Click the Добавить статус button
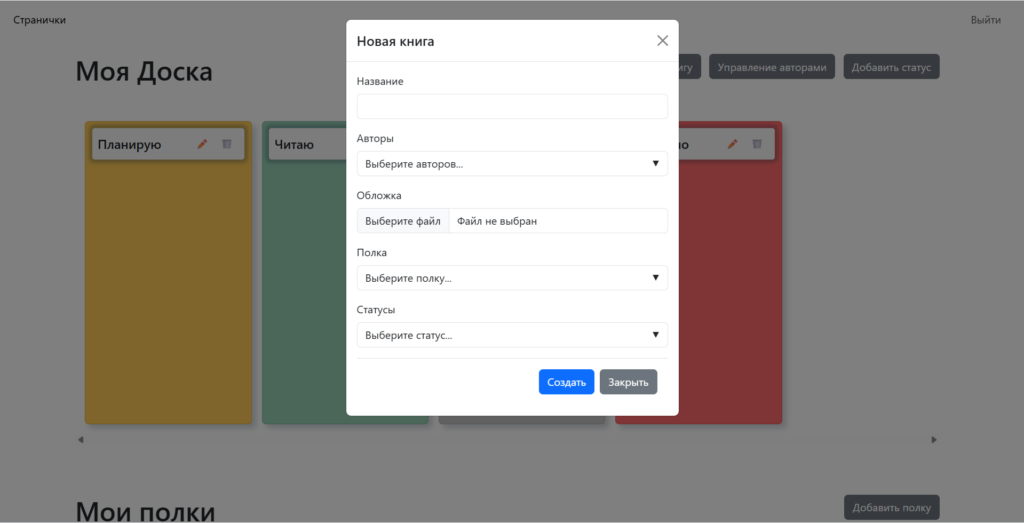1024x523 pixels. 891,67
